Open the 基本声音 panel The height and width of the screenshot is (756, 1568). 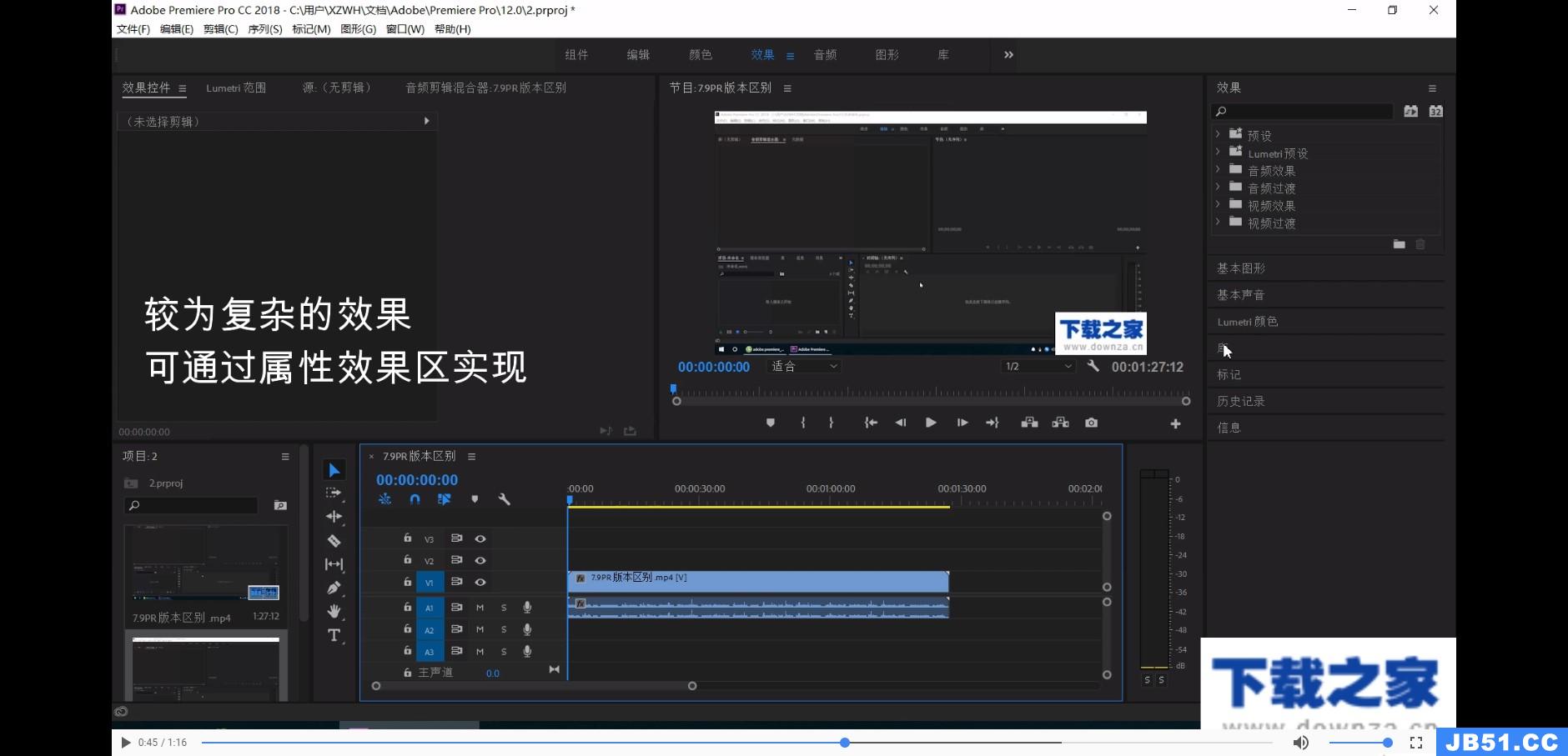[x=1241, y=295]
